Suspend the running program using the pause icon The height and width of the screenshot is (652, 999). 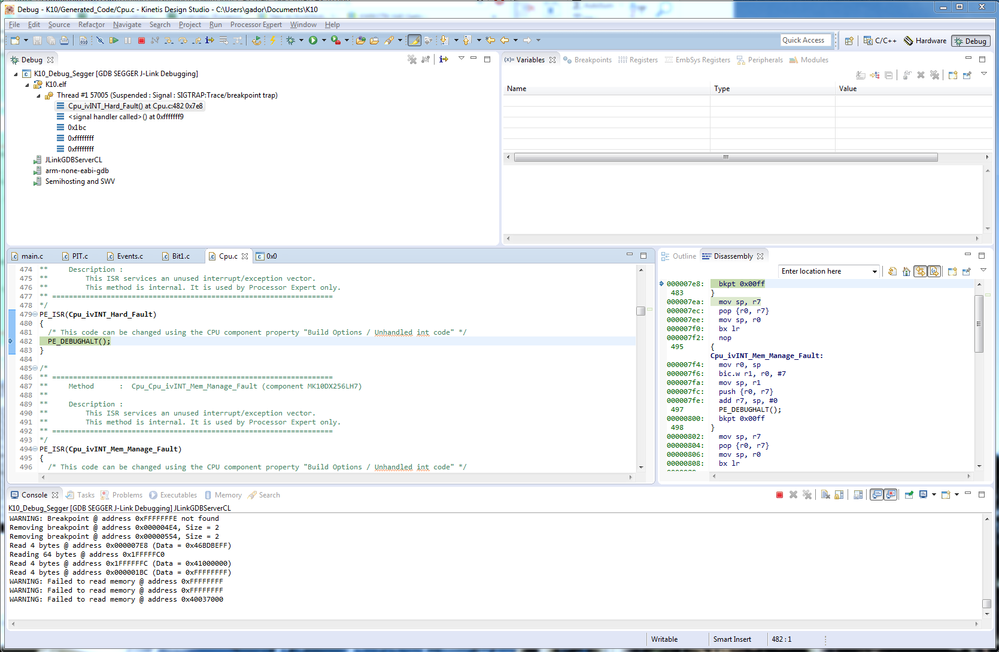128,40
